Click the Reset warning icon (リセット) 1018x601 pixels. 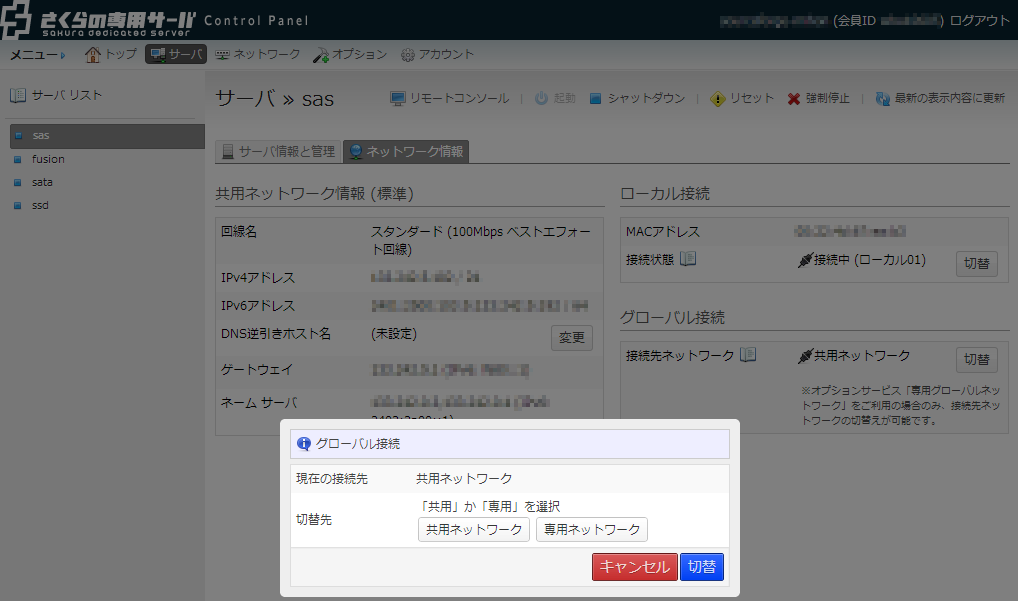(717, 99)
